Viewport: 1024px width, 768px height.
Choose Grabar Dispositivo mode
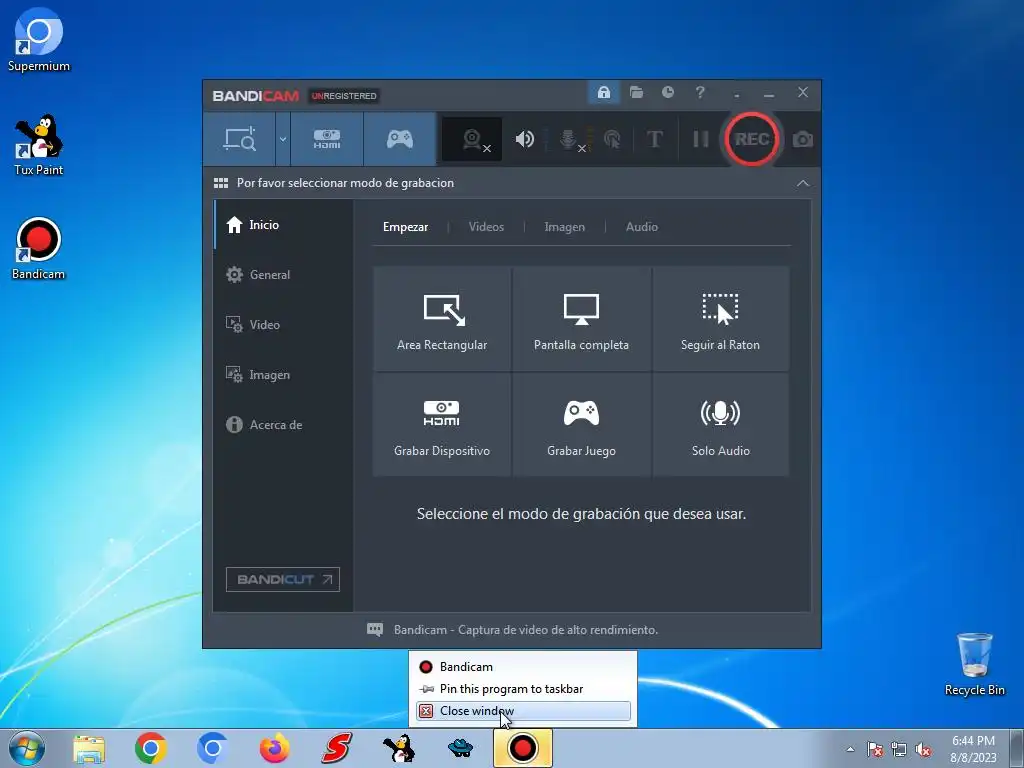point(442,424)
